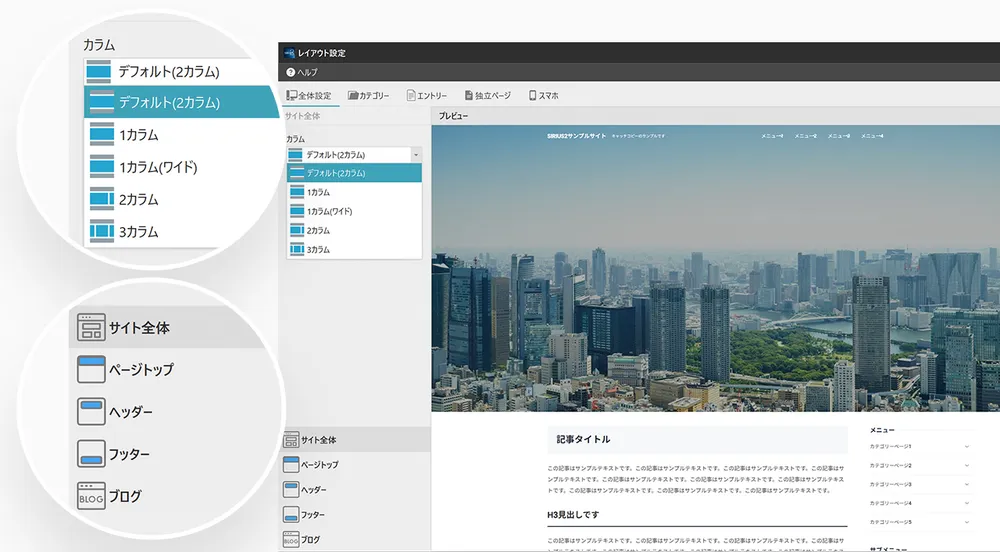Click the ヘルプ label in the menu bar

coord(307,72)
